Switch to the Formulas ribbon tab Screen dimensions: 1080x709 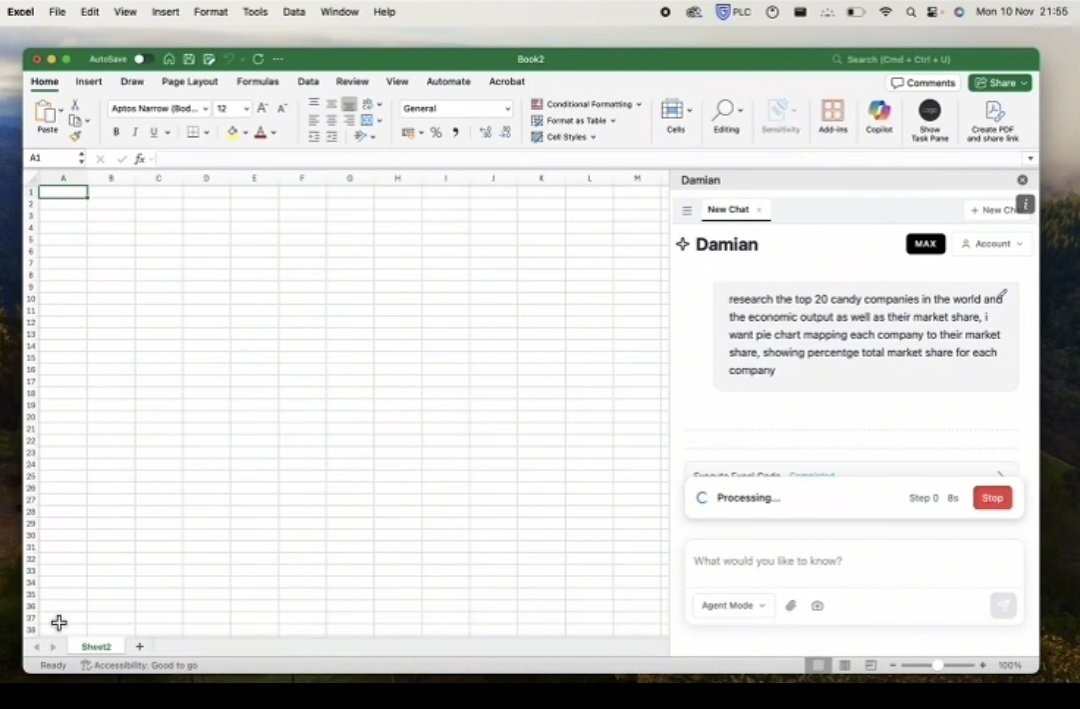(x=258, y=81)
